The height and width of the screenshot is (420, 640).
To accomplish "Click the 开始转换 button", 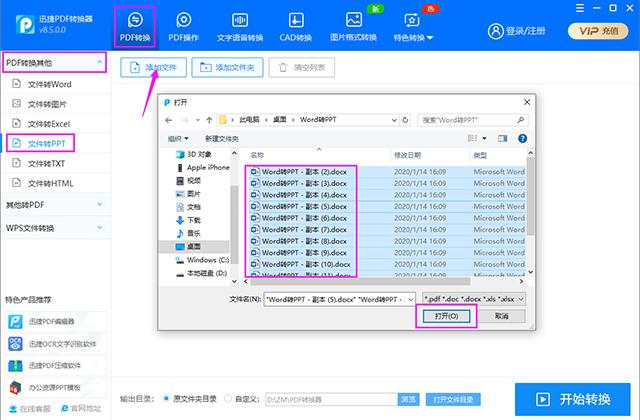I will [573, 399].
